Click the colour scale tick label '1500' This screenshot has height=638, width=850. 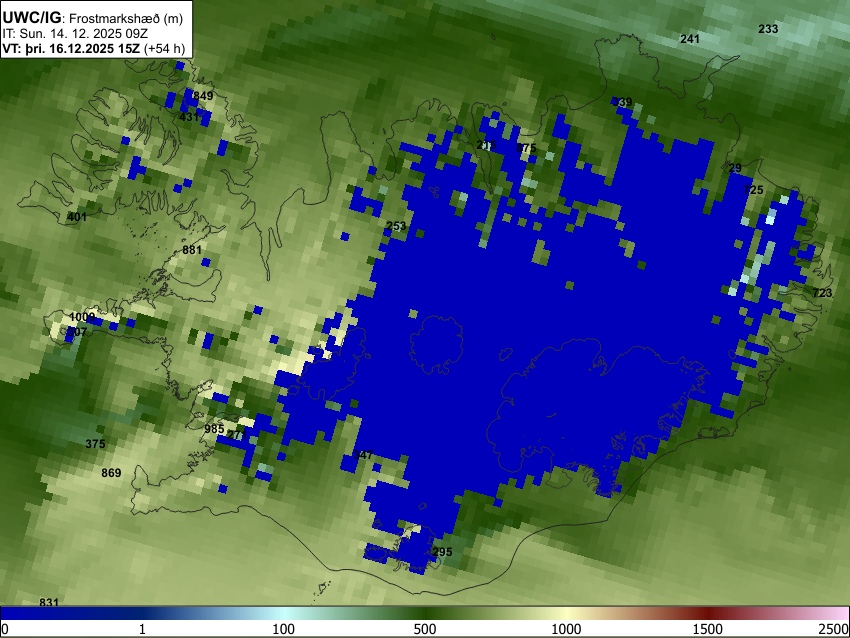coord(708,629)
